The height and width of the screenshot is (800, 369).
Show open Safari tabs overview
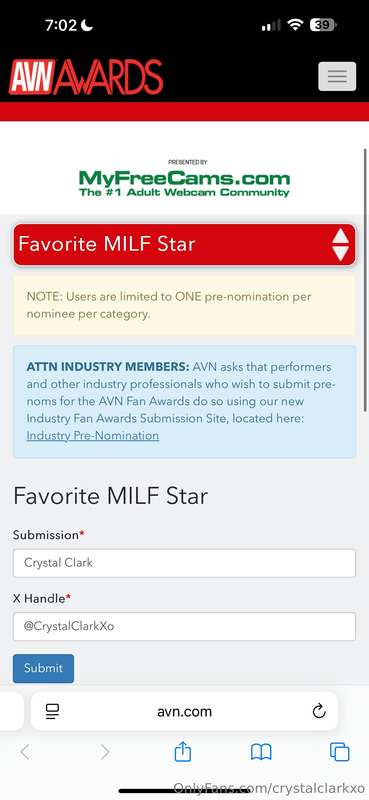click(339, 752)
